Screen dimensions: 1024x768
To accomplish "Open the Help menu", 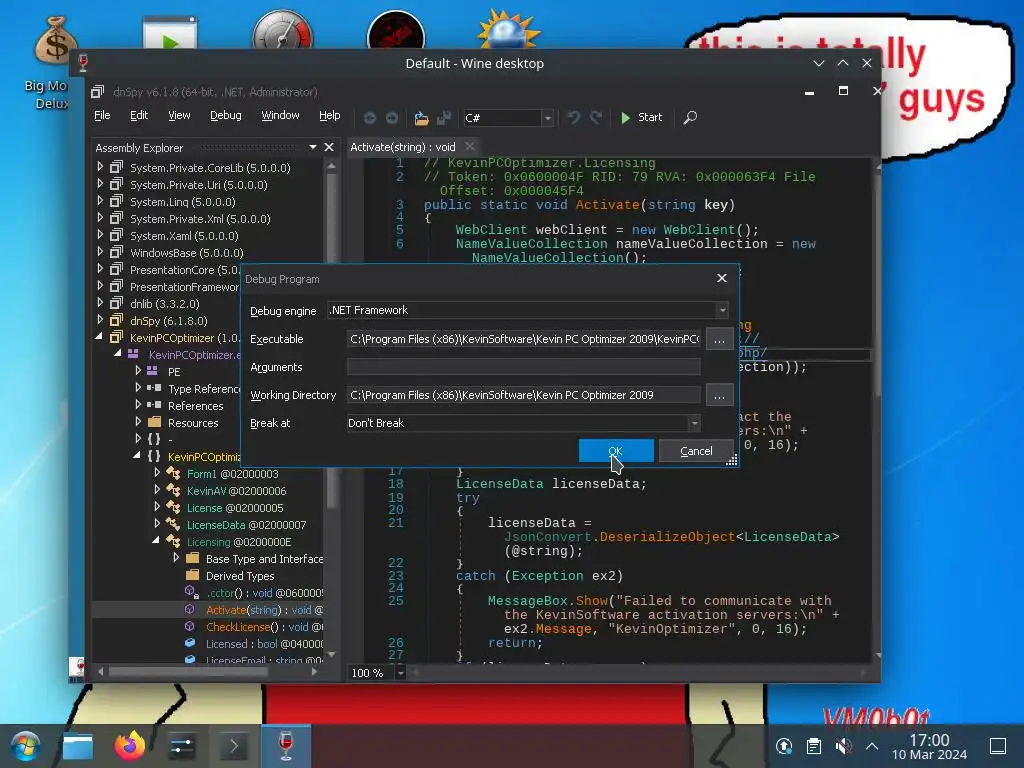I will point(329,115).
